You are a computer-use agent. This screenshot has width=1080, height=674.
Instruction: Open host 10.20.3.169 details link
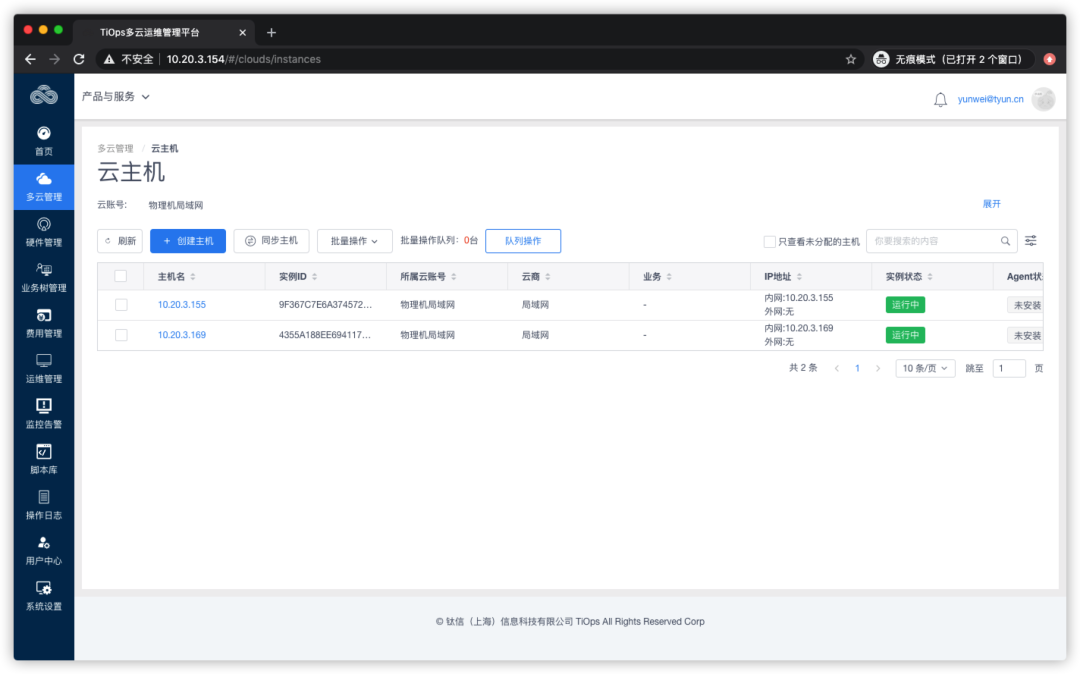(x=181, y=334)
